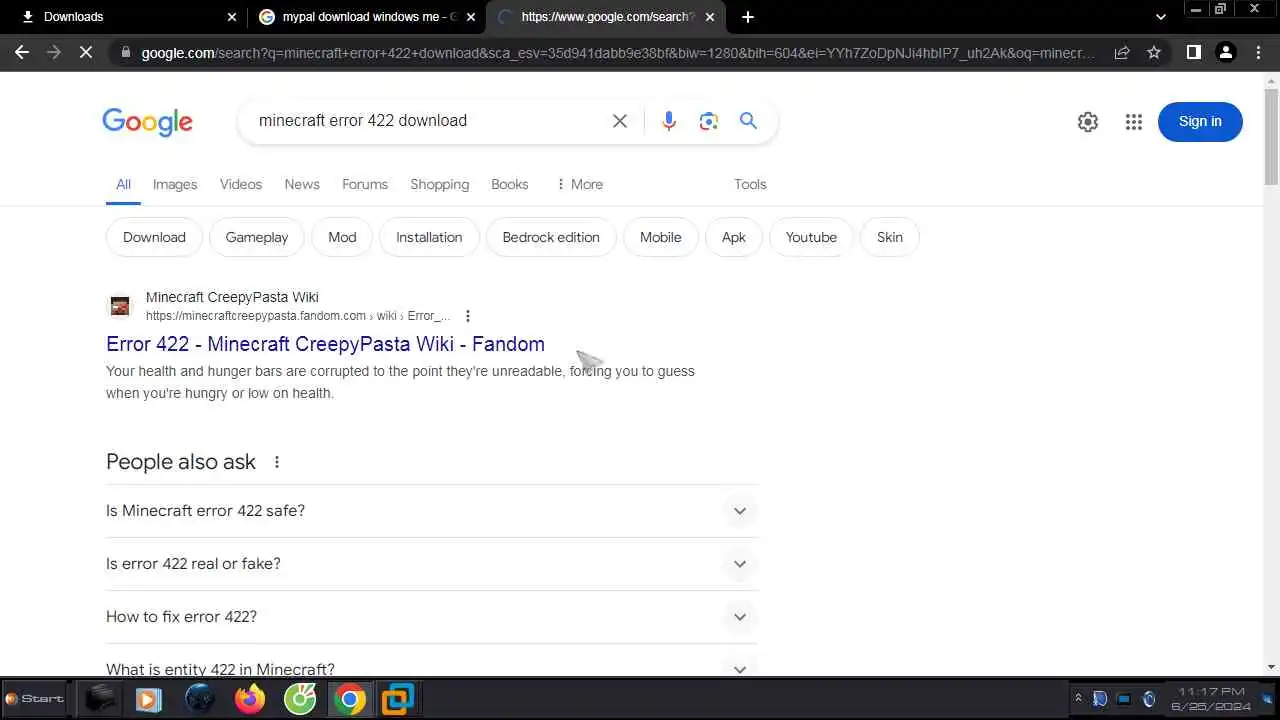Click the page vertical scrollbar thumb

pyautogui.click(x=1271, y=136)
